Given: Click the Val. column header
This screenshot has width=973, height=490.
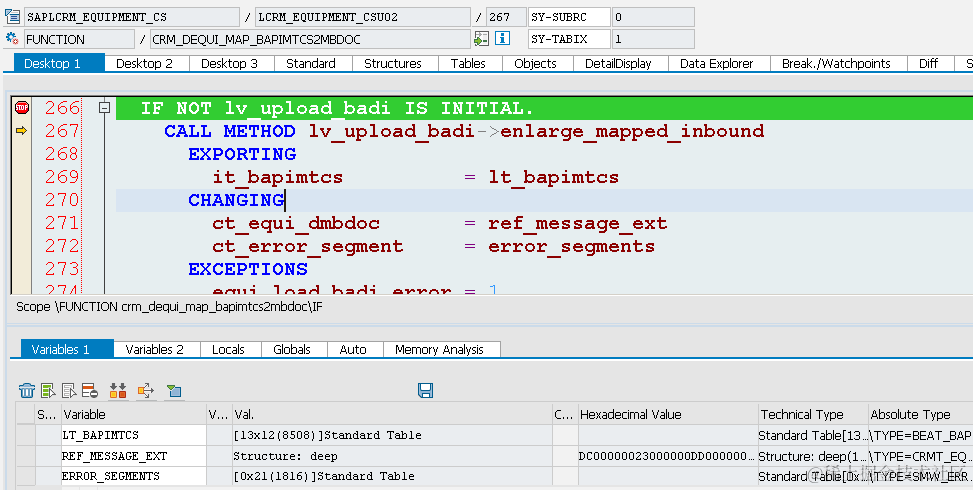Looking at the screenshot, I should click(x=391, y=414).
